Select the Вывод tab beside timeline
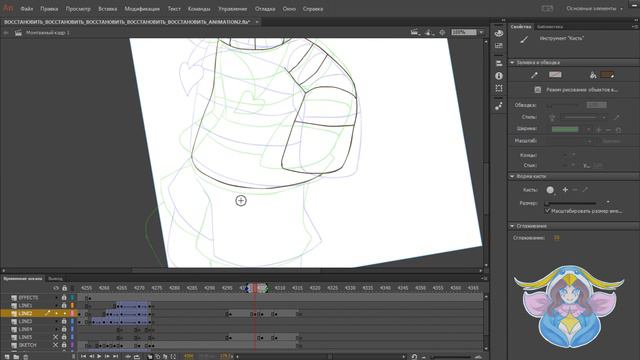Image resolution: width=640 pixels, height=360 pixels. tap(55, 279)
